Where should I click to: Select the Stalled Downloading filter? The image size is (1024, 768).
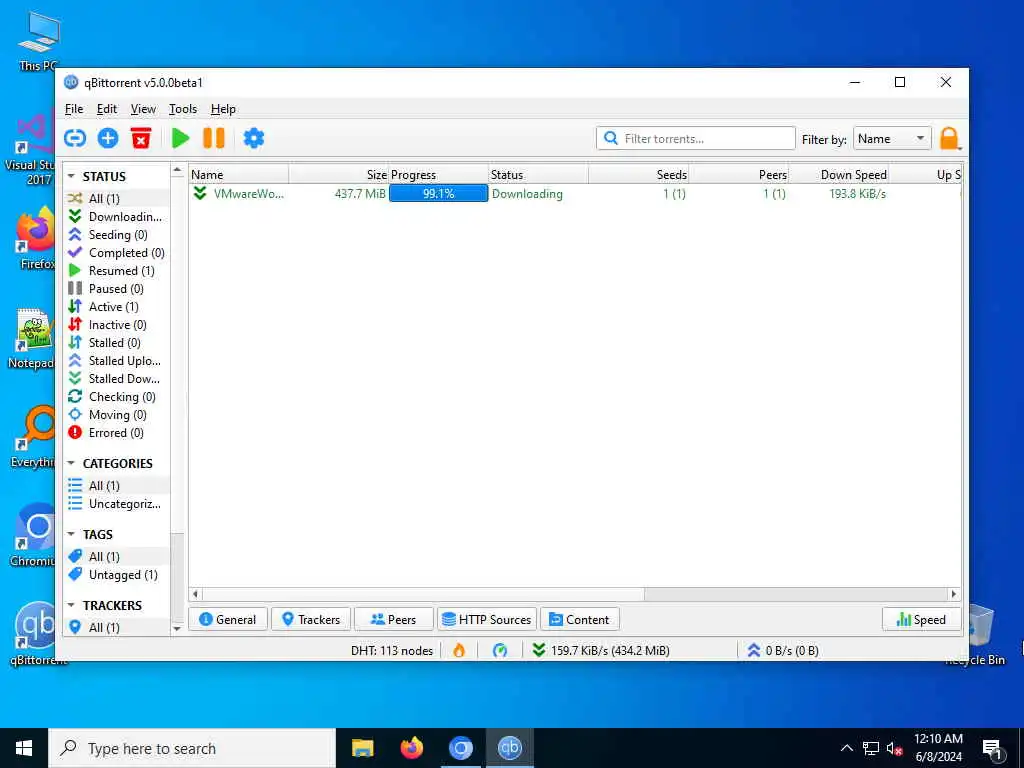click(x=118, y=379)
